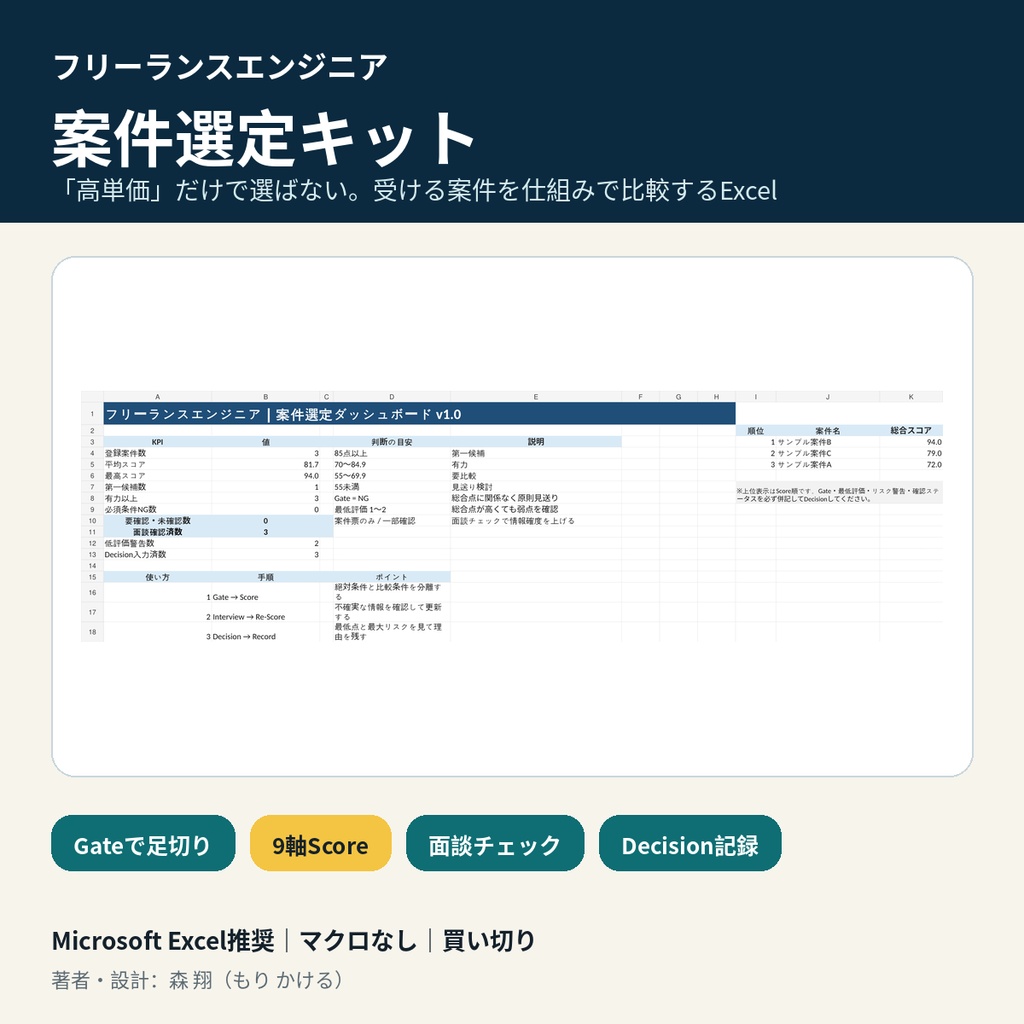Select column header A in the spreadsheet
The height and width of the screenshot is (1024, 1024).
[157, 396]
